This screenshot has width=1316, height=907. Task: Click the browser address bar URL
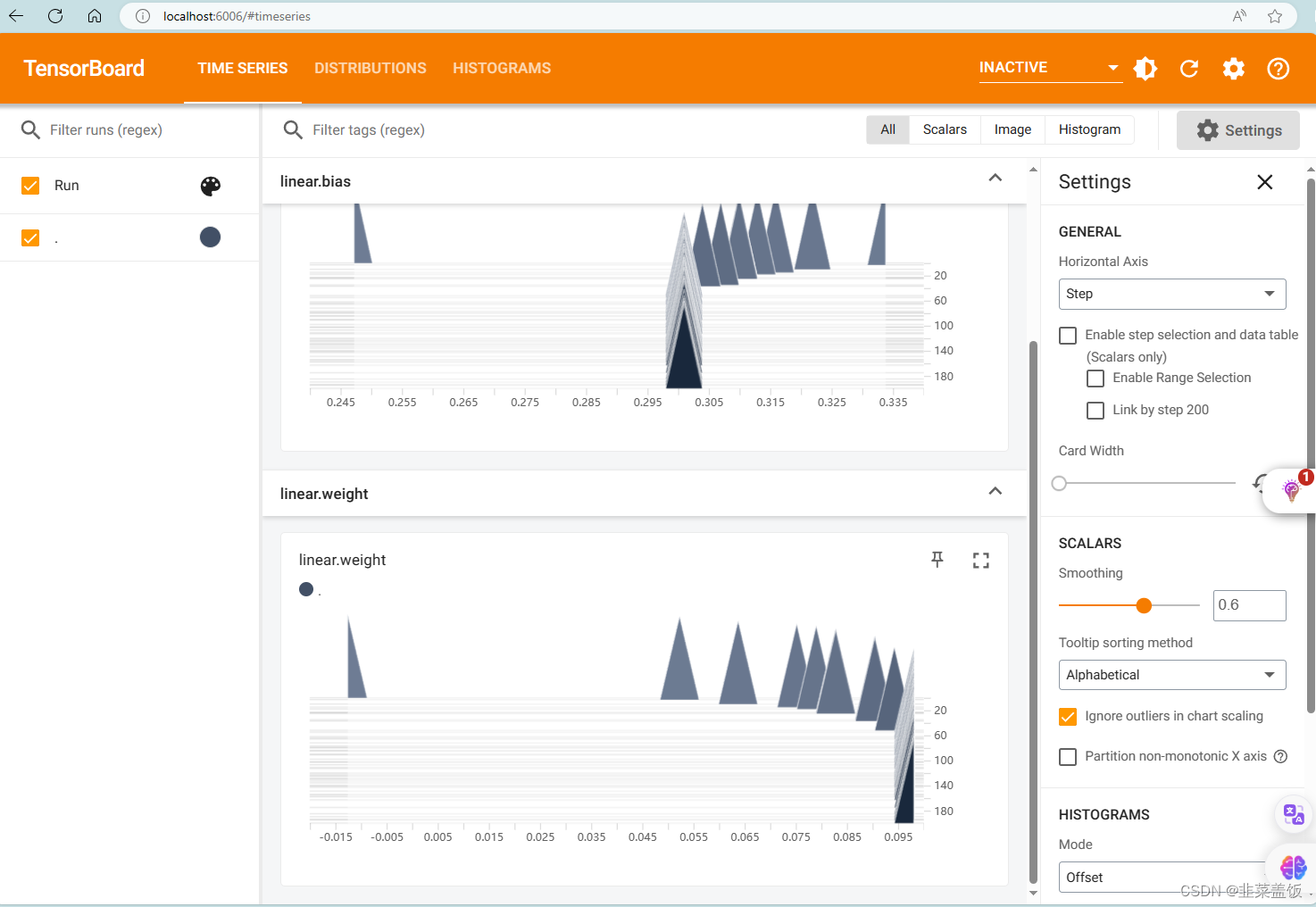click(x=237, y=16)
